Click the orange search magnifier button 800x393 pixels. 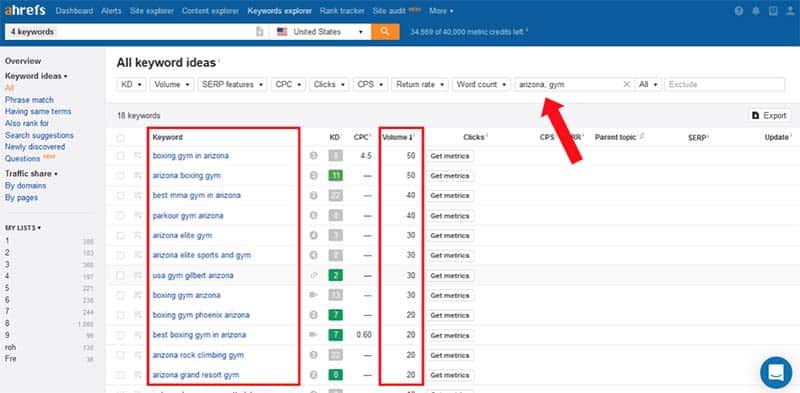[385, 32]
